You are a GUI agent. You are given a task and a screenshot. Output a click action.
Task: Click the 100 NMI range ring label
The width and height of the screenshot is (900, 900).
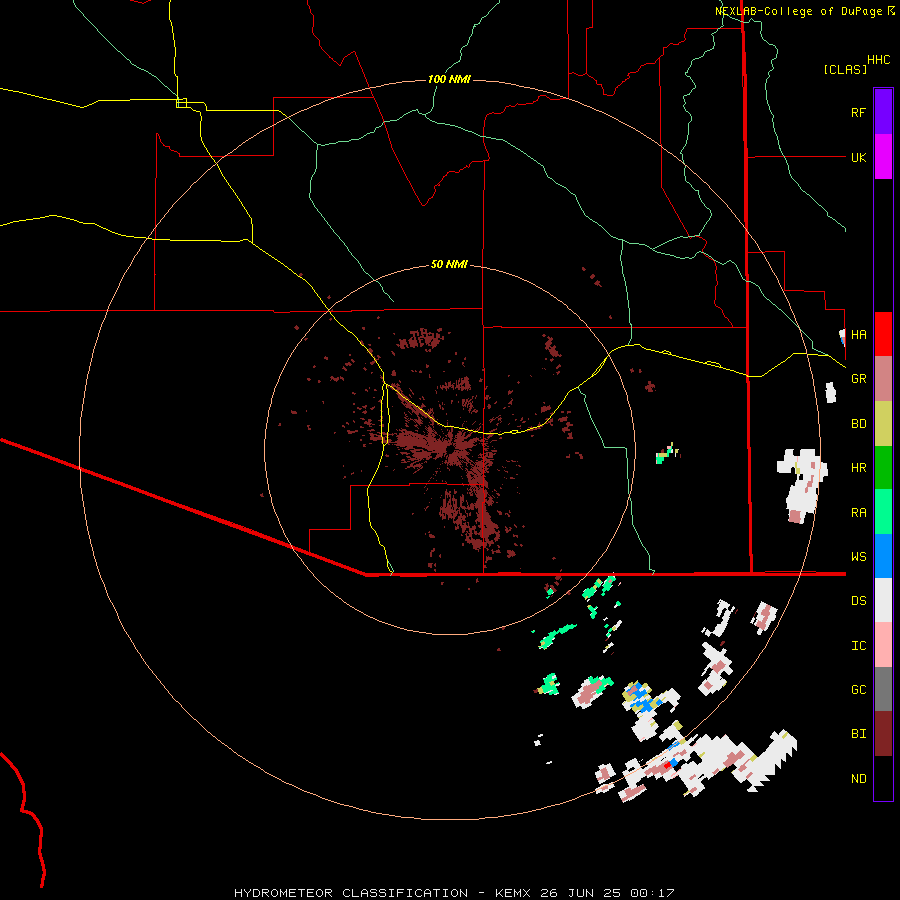click(x=449, y=79)
